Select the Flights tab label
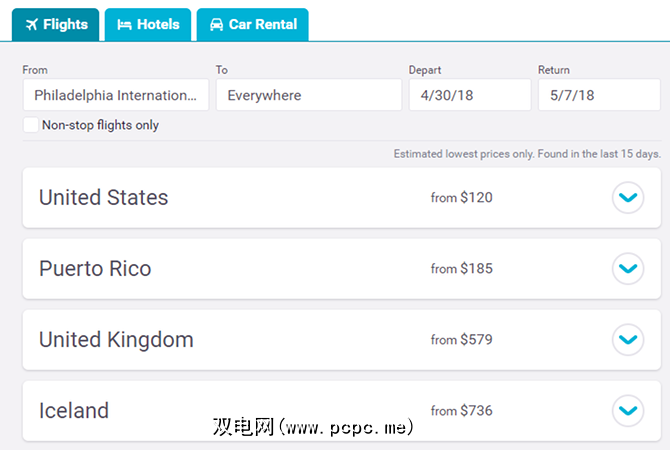This screenshot has height=450, width=670. click(66, 25)
